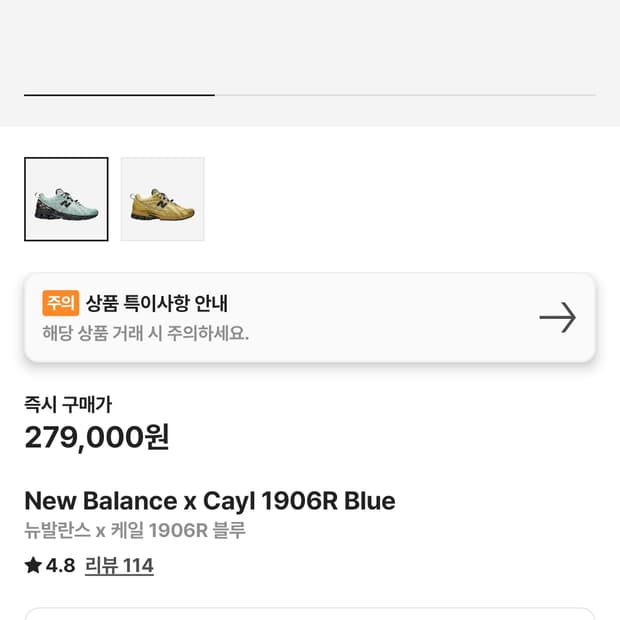
Task: Click the 즉시 구매가 label
Action: 68,404
